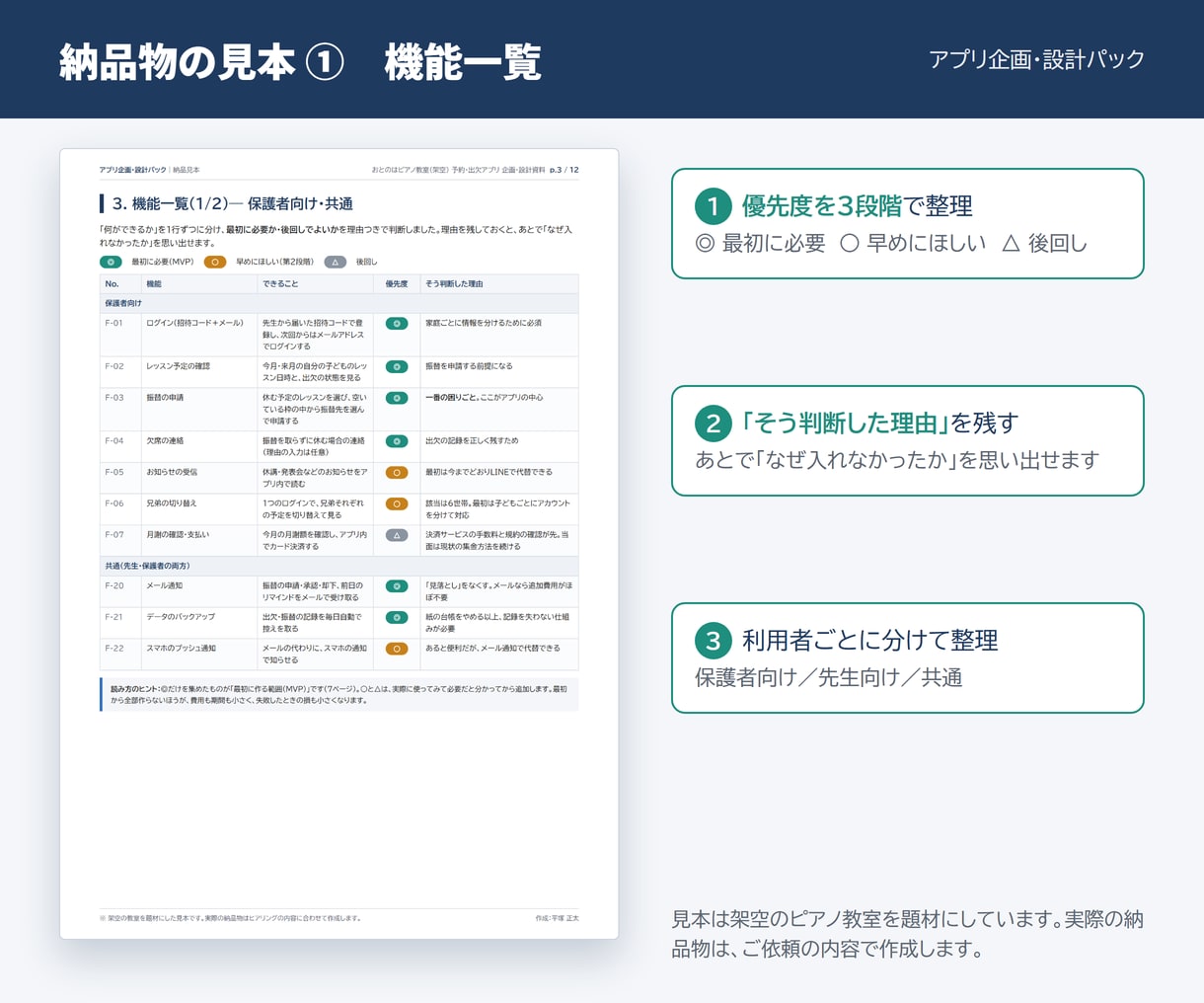Viewport: 1204px width, 1003px height.
Task: Click the header title 納品物の見本 ① 機能一覧
Action: pos(300,61)
